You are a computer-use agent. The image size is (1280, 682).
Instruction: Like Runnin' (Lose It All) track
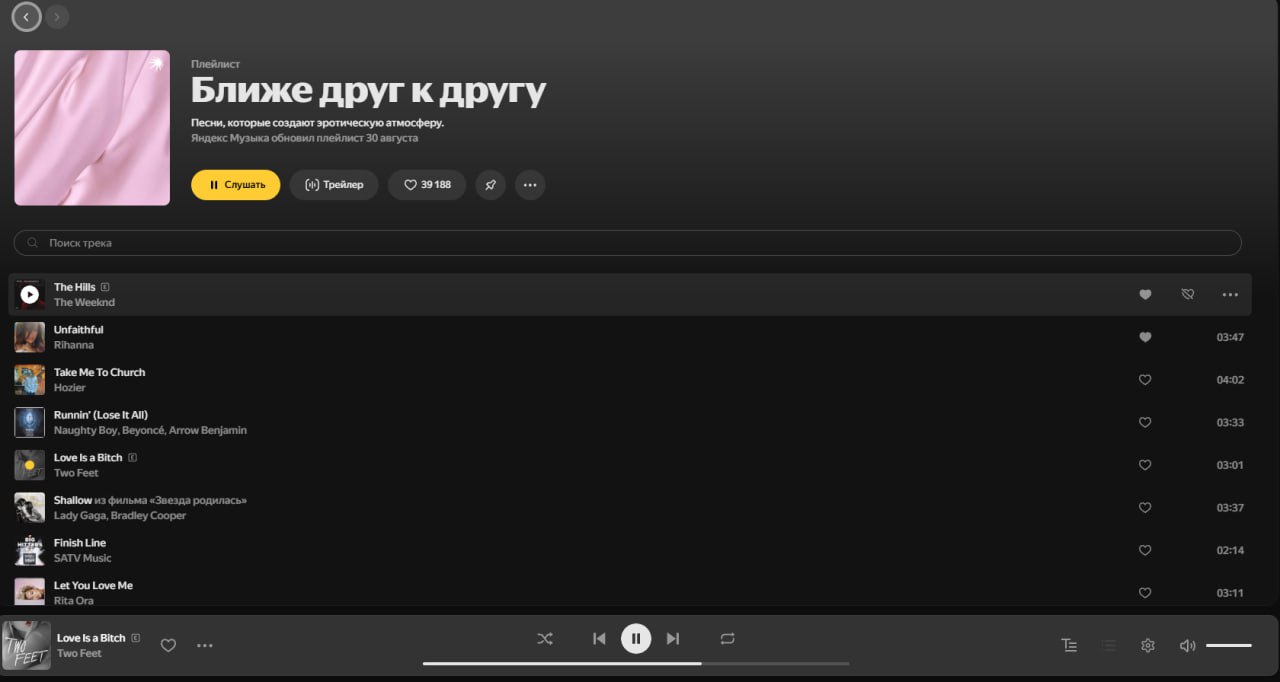pos(1145,422)
